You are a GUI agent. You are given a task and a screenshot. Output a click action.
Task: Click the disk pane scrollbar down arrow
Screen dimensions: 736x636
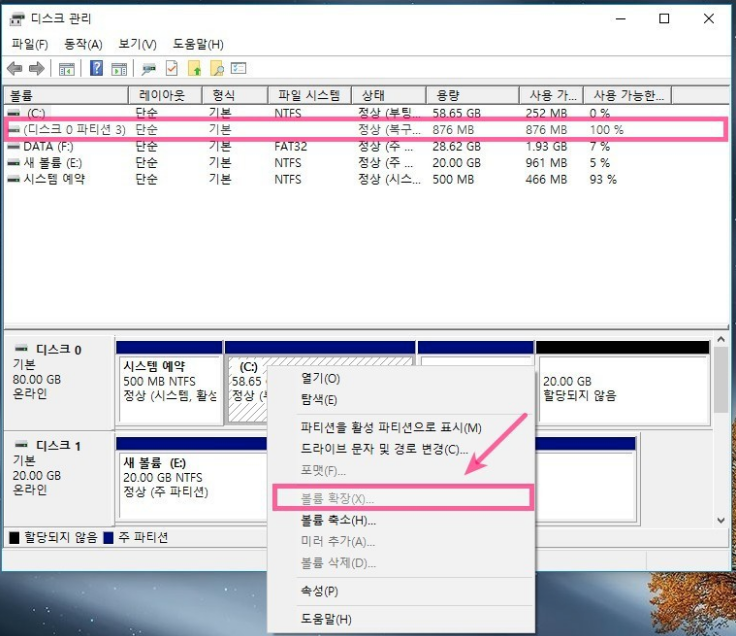(x=720, y=520)
